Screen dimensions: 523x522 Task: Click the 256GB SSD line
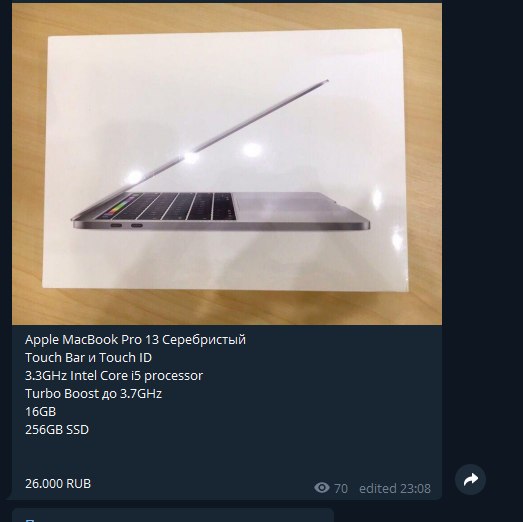pyautogui.click(x=57, y=430)
